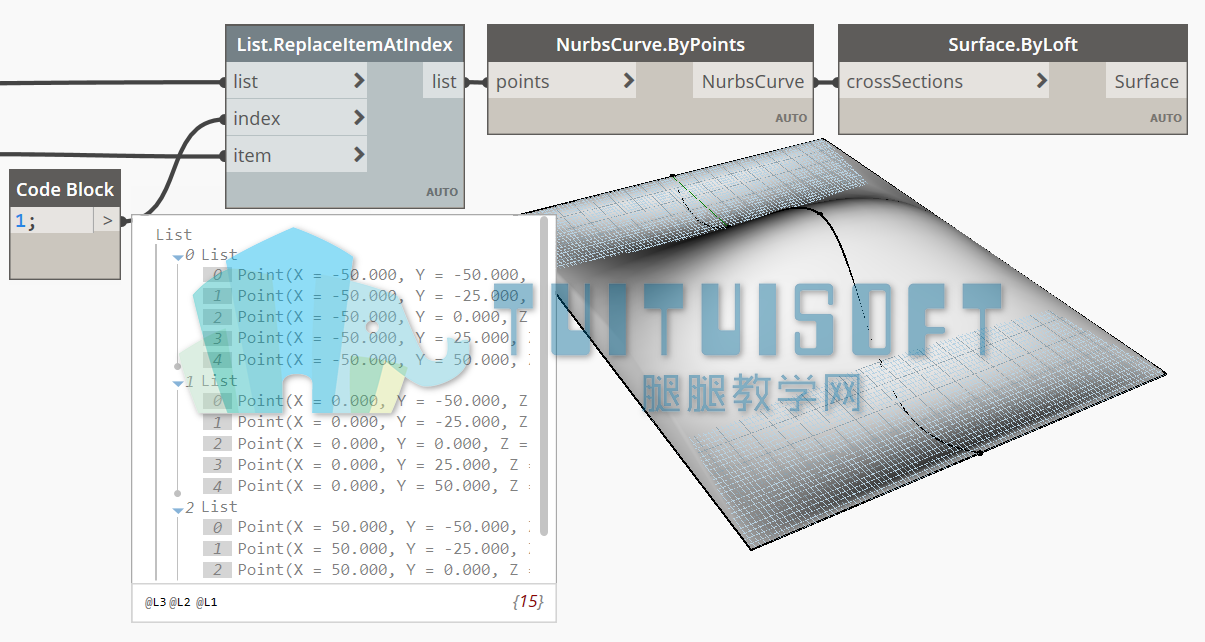Select the List.ReplaceItemAtIndex node header
1205x642 pixels.
click(x=345, y=44)
